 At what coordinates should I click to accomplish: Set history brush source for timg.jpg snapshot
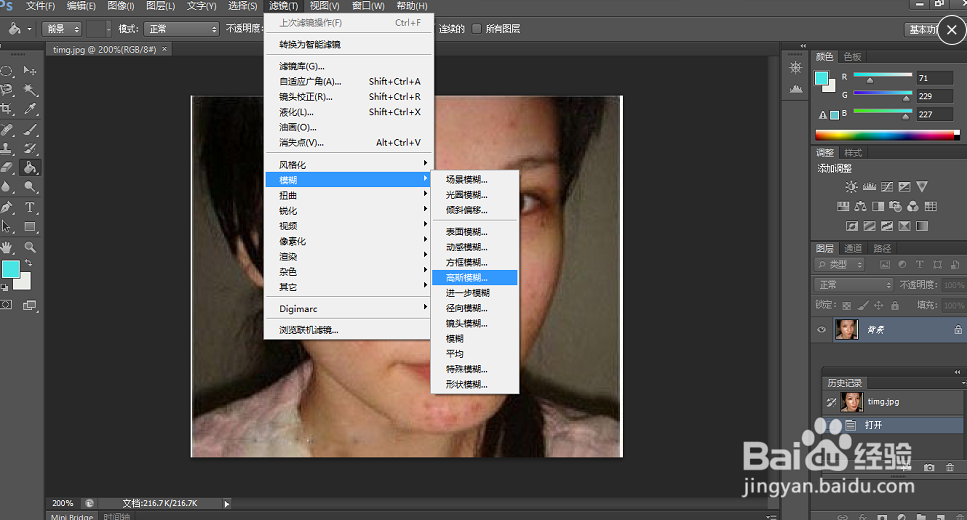pyautogui.click(x=831, y=402)
